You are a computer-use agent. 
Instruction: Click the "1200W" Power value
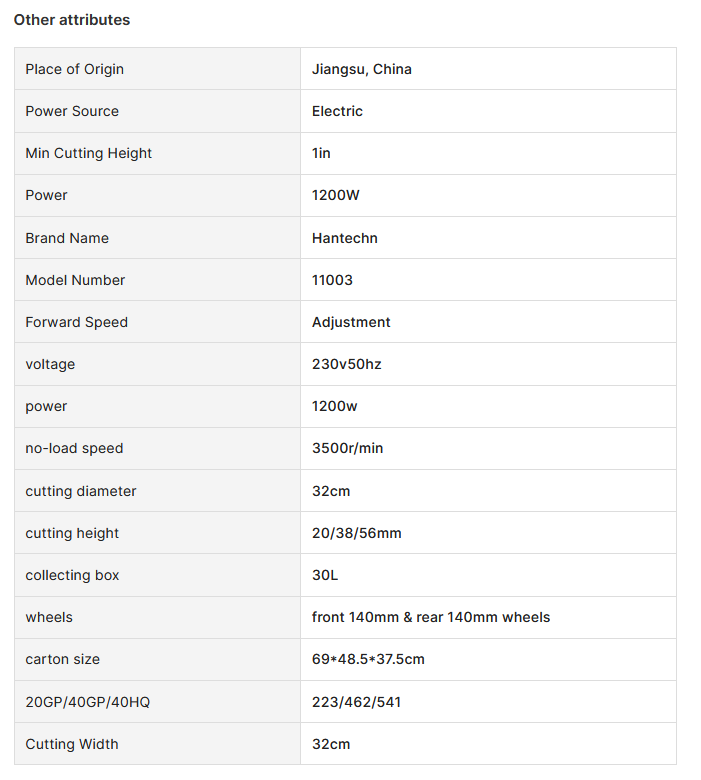coord(336,195)
